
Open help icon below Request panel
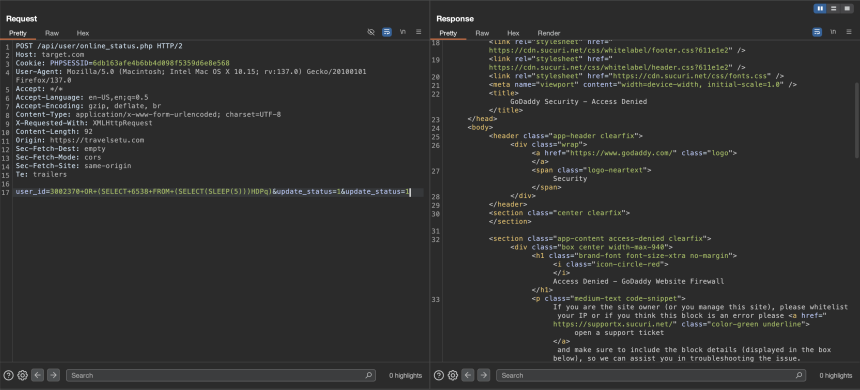coord(8,376)
